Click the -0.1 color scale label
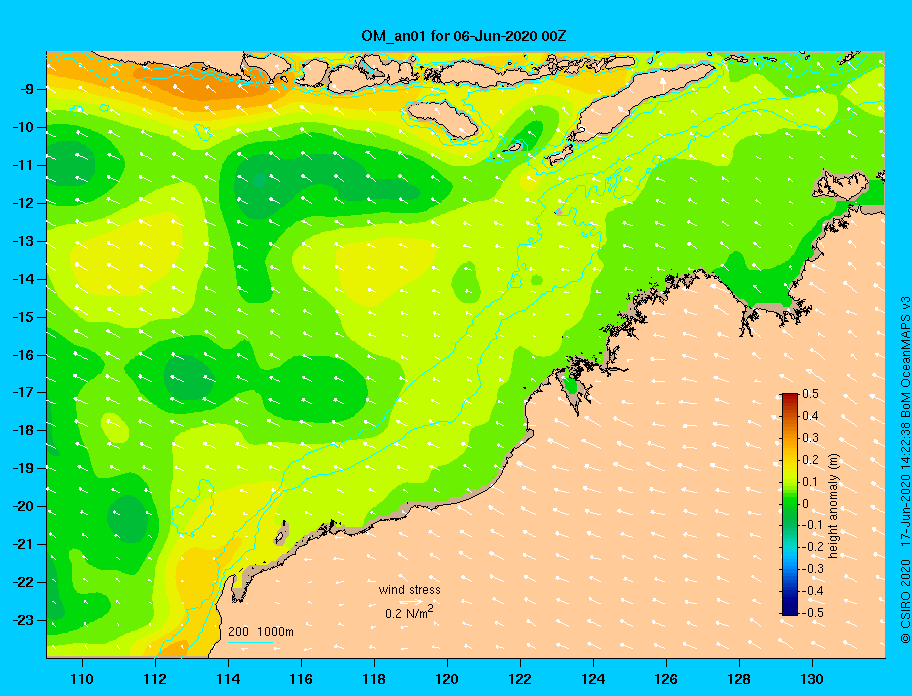 [x=813, y=525]
